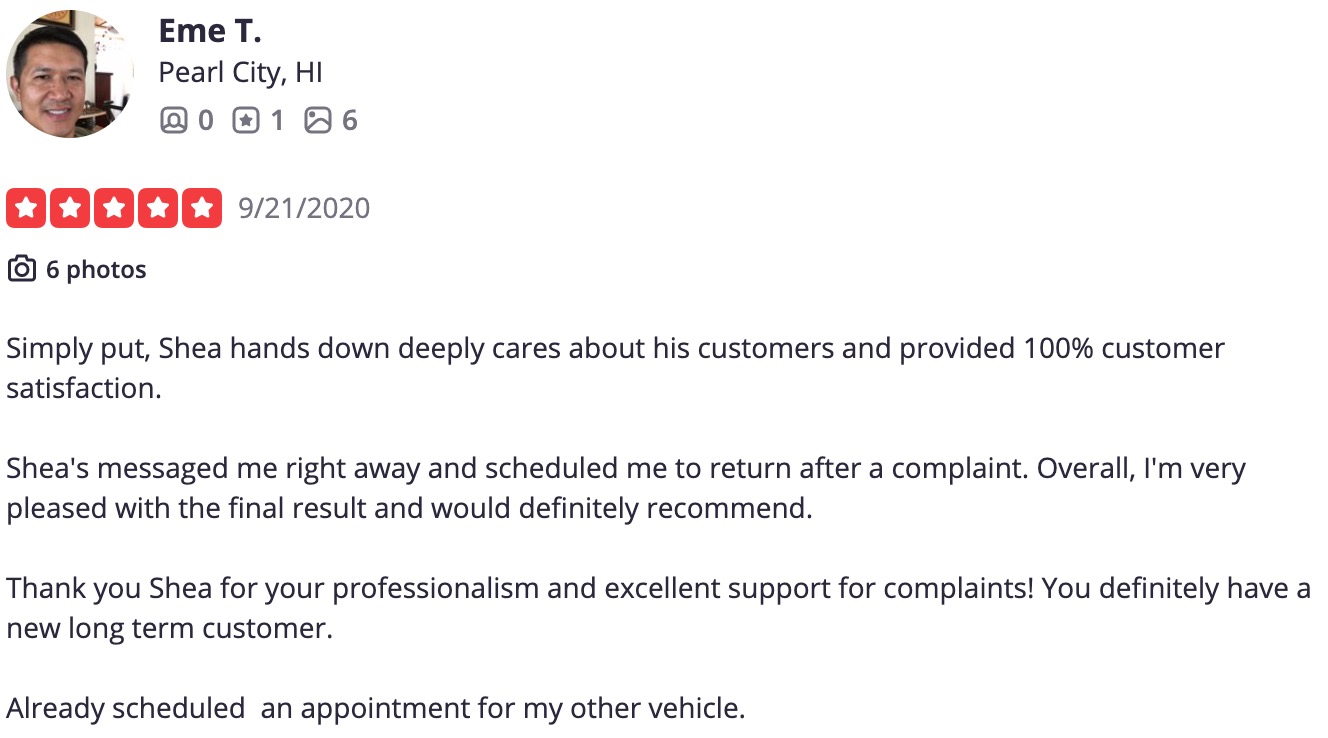Click the camera icon beside 6 photos
The width and height of the screenshot is (1328, 738).
pyautogui.click(x=22, y=270)
